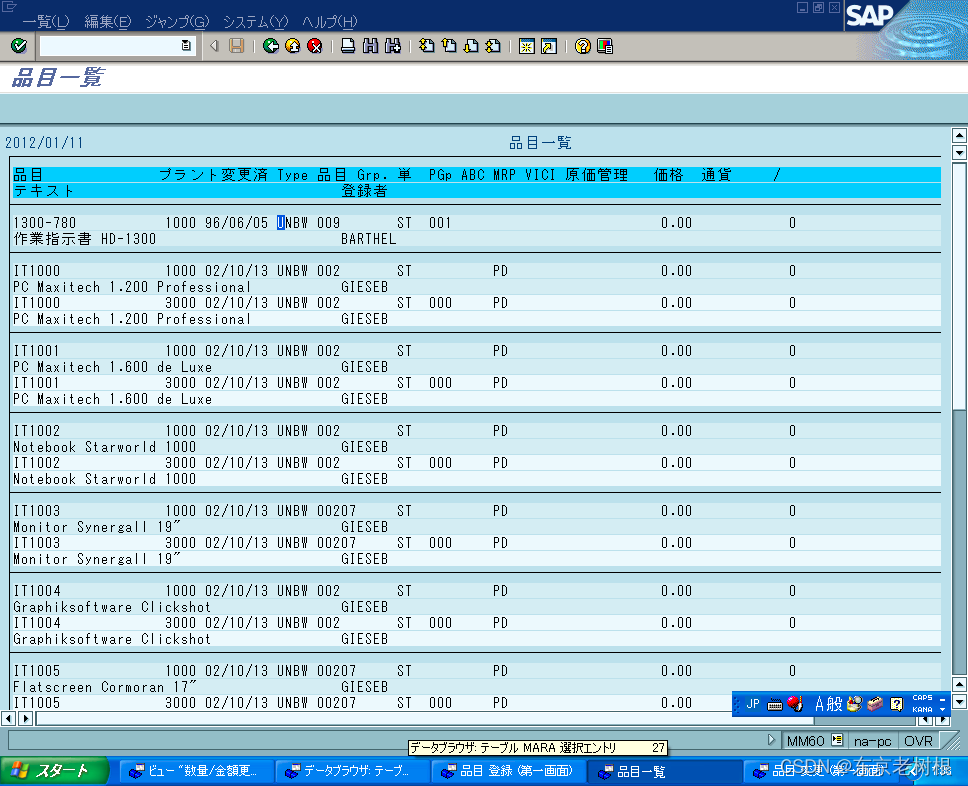Click the 作業指示書 HD-1300 description text
This screenshot has height=786, width=968.
point(85,239)
